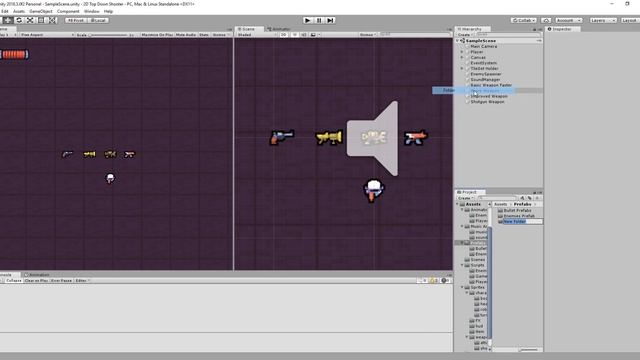Switch to the Animator tab beside Scene
The image size is (640, 360).
coord(278,29)
